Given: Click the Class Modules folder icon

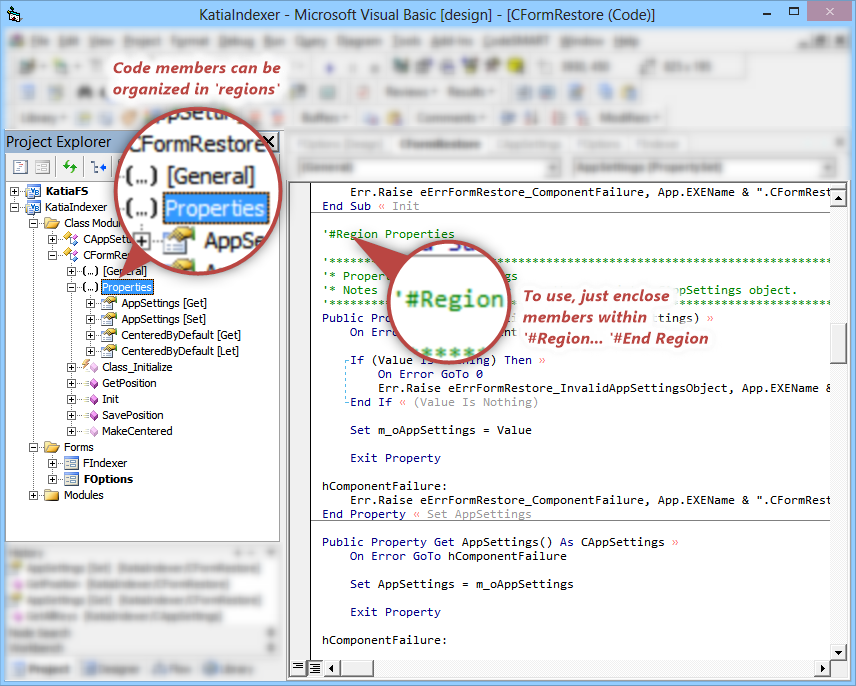Looking at the screenshot, I should click(x=52, y=223).
